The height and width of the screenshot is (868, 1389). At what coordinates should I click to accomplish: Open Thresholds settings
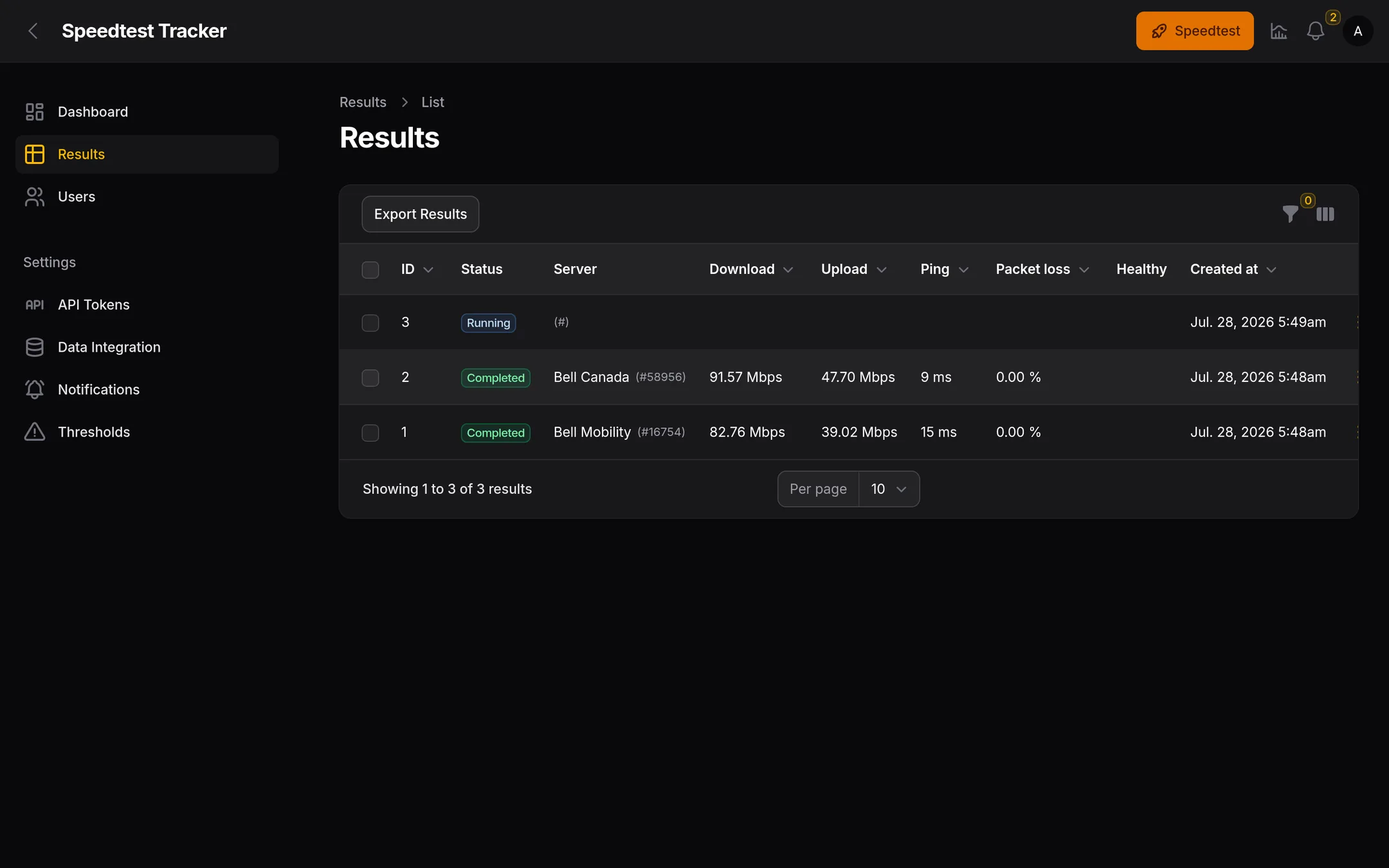147,432
